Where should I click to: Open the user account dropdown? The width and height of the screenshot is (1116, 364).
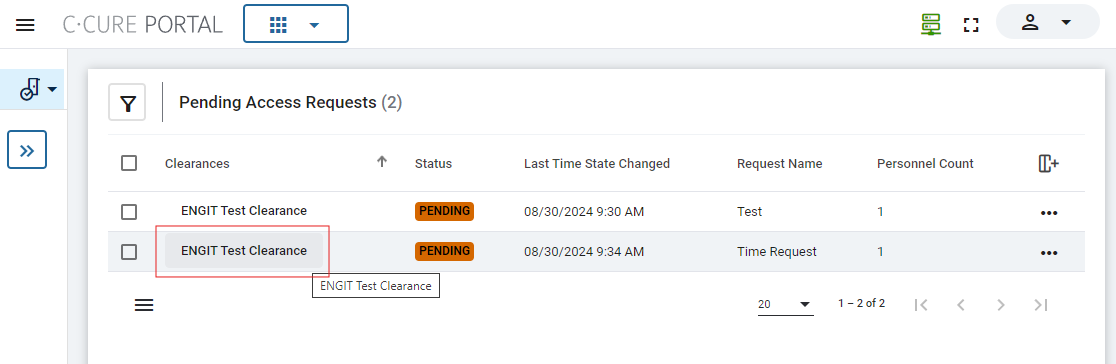pos(1047,22)
